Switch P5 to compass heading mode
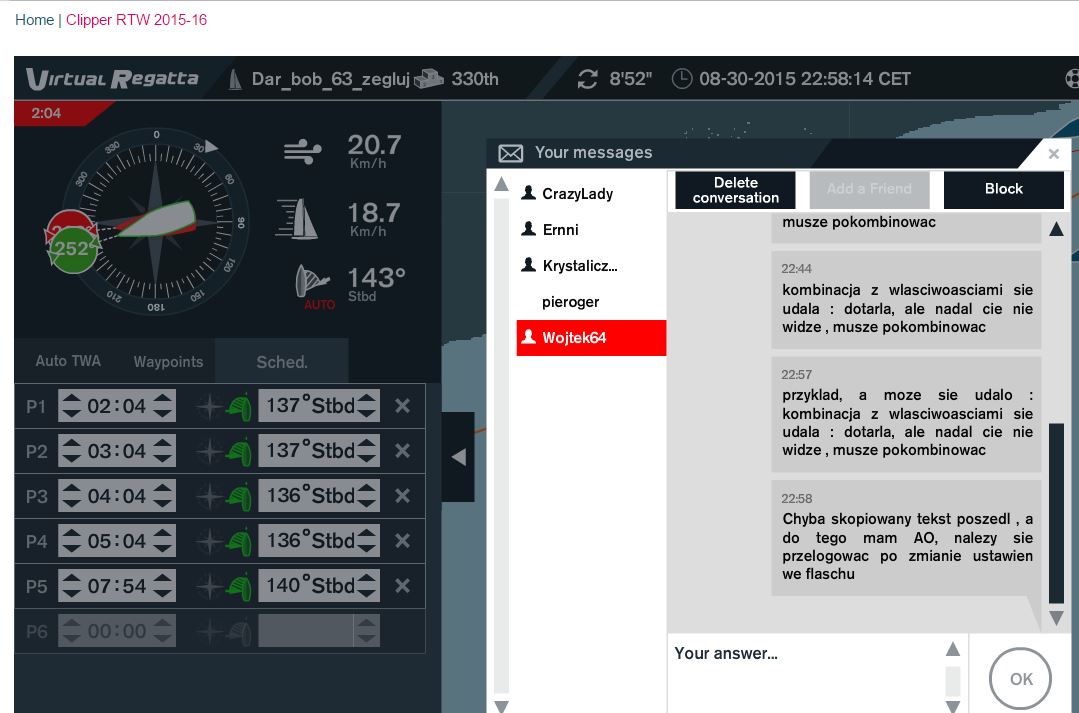This screenshot has width=1079, height=713. coord(209,586)
